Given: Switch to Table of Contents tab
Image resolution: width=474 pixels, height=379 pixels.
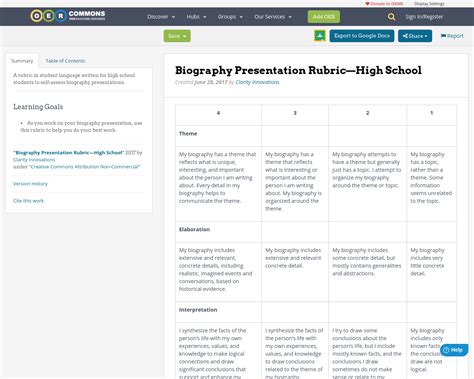Looking at the screenshot, I should point(65,61).
